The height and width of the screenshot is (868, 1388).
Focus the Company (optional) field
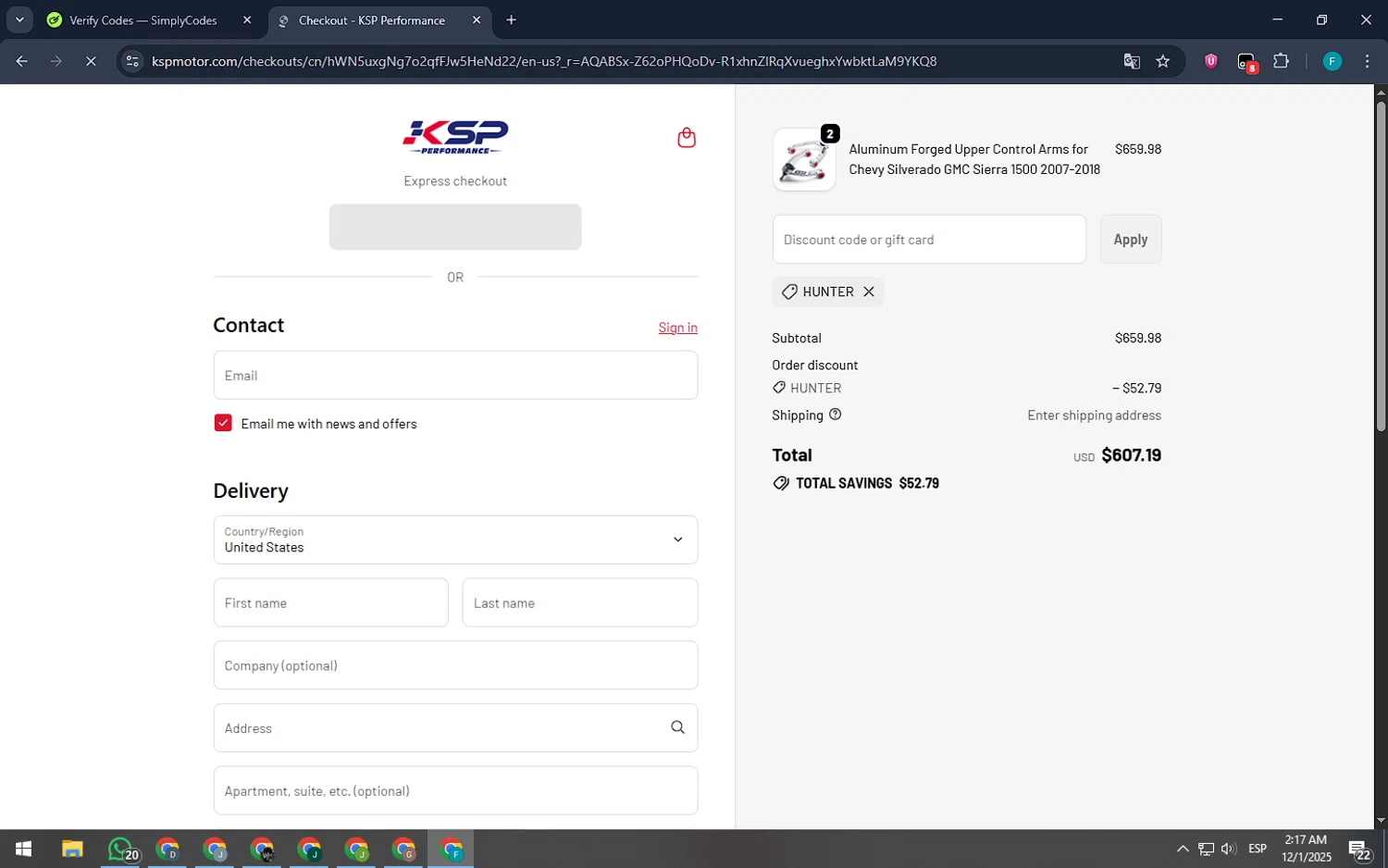tap(455, 664)
